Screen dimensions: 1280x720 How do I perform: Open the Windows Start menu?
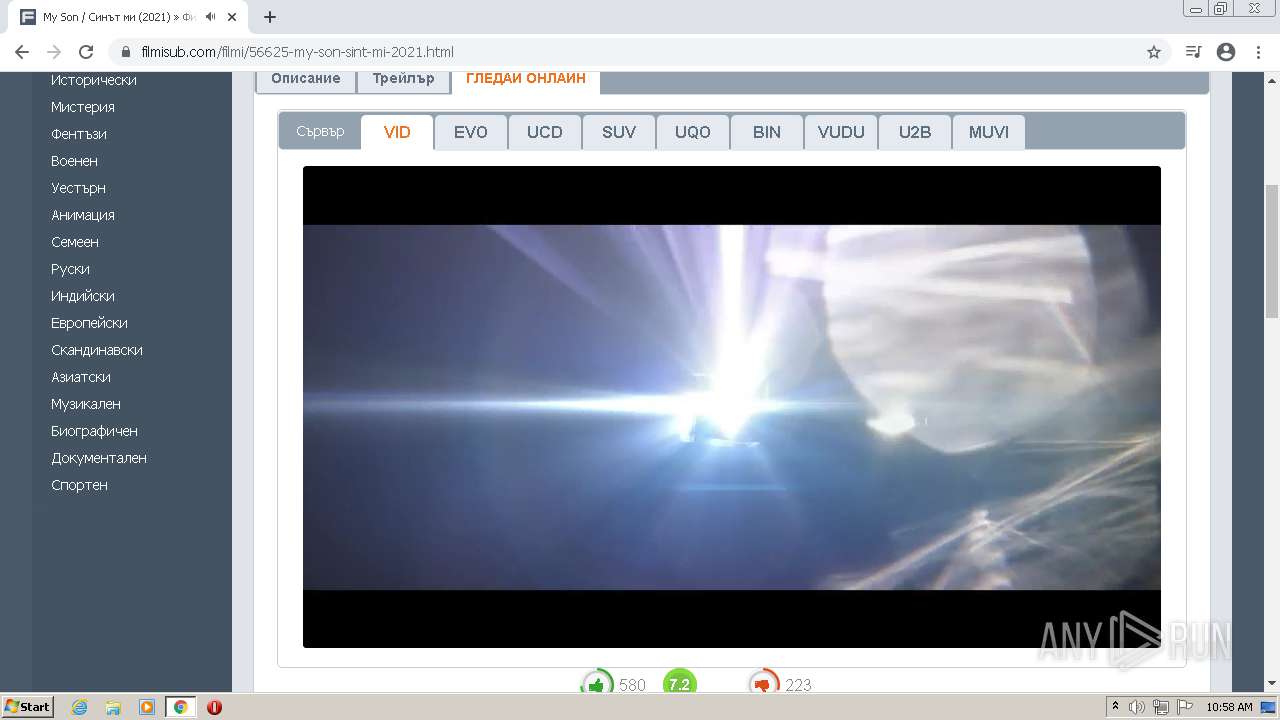tap(28, 707)
